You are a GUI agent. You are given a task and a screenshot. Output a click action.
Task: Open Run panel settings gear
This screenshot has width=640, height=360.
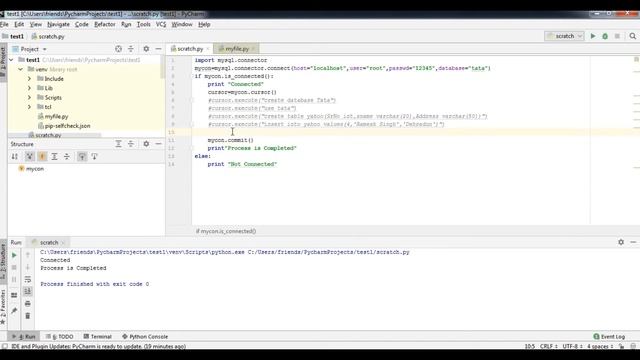pos(621,242)
